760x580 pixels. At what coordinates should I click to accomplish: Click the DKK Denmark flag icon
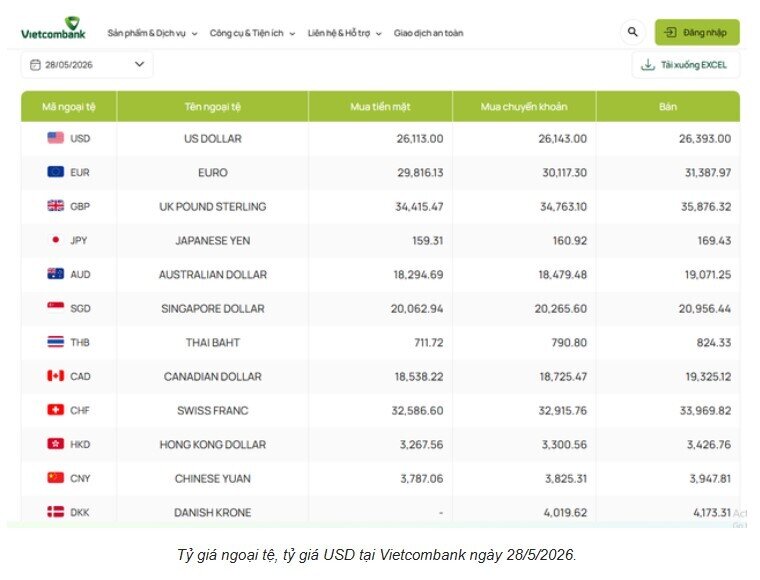coord(56,512)
